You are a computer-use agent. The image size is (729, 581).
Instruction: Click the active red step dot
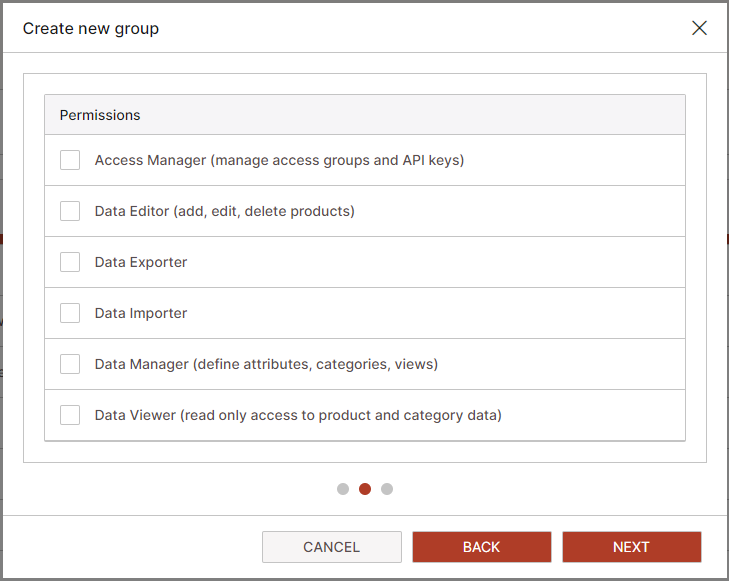pos(365,489)
